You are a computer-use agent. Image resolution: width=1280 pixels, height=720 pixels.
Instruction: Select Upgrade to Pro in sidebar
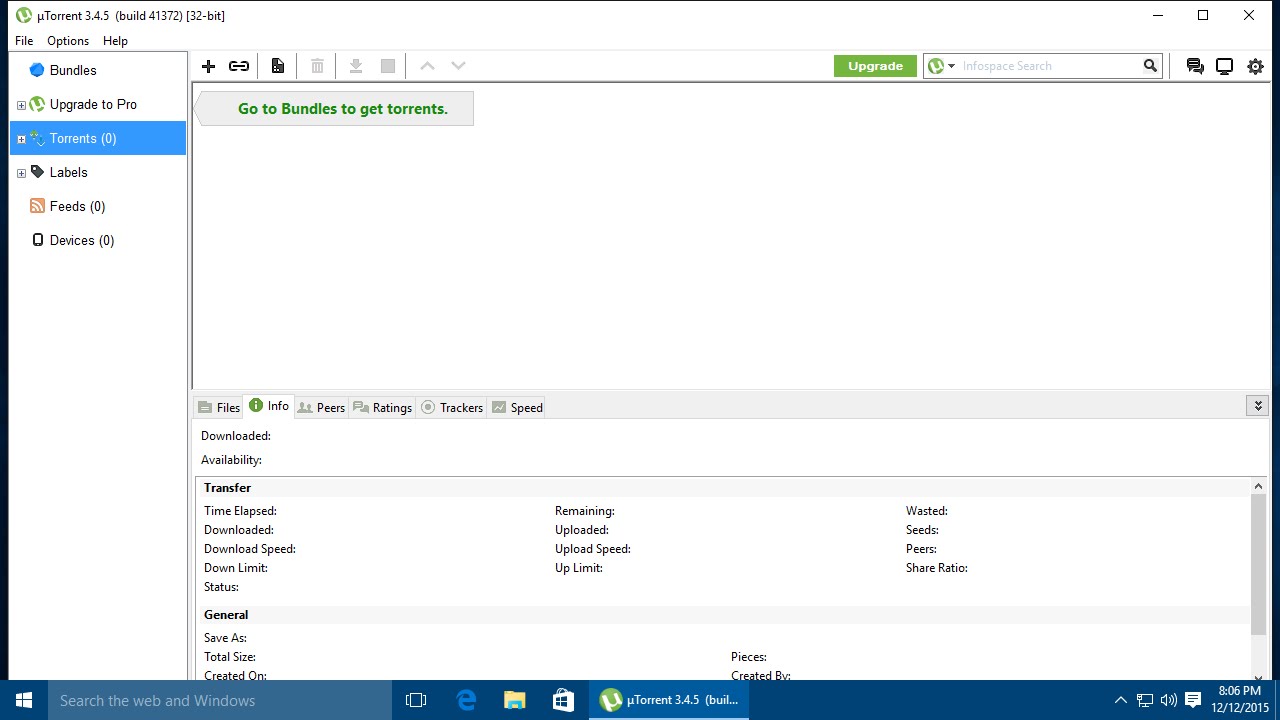(x=93, y=104)
